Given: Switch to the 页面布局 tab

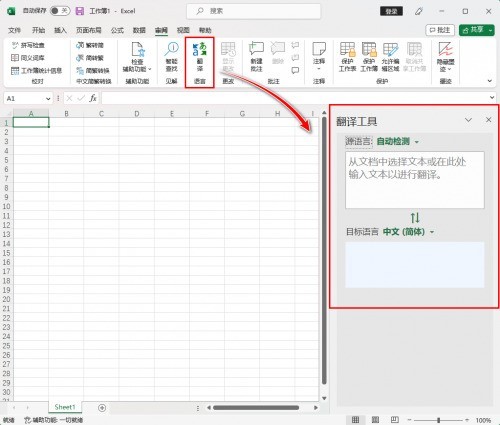Looking at the screenshot, I should tap(89, 30).
